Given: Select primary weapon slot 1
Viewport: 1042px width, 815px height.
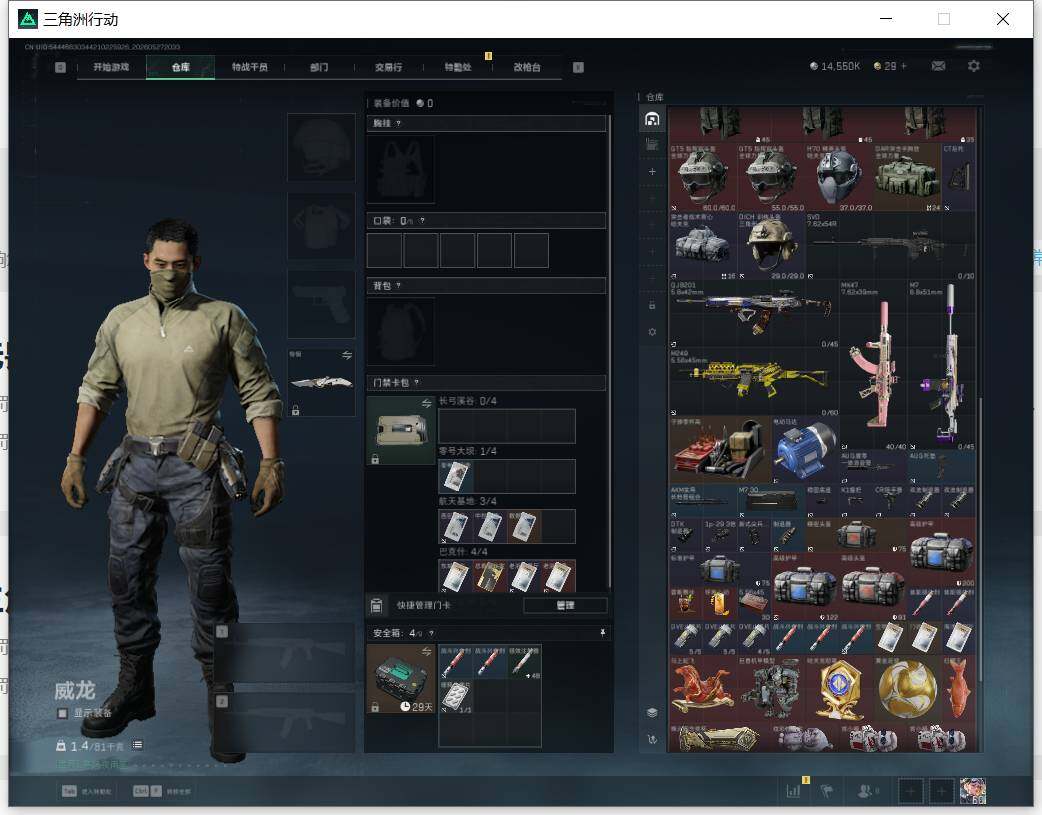Looking at the screenshot, I should pos(284,653).
